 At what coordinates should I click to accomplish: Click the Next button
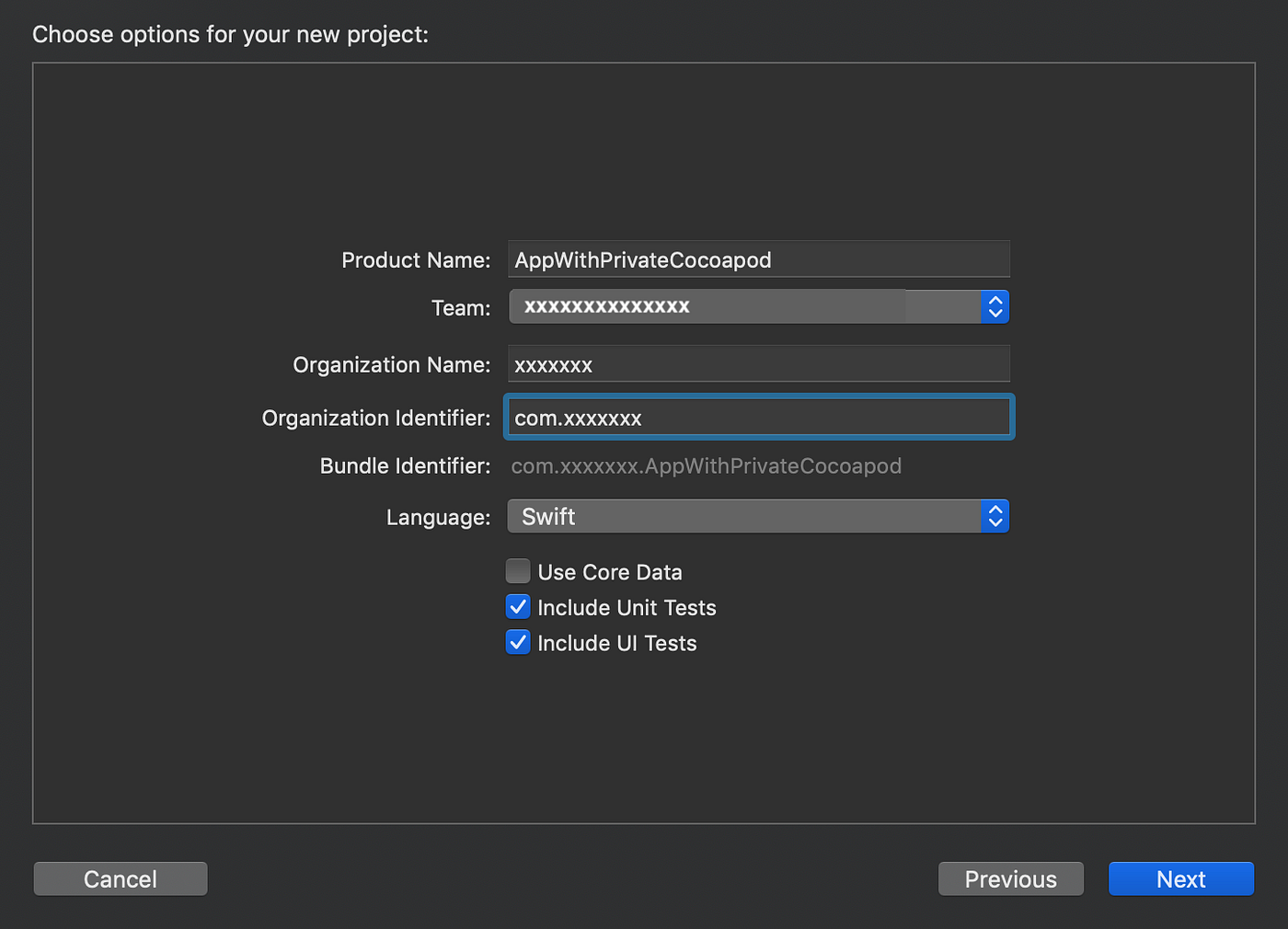[x=1180, y=878]
